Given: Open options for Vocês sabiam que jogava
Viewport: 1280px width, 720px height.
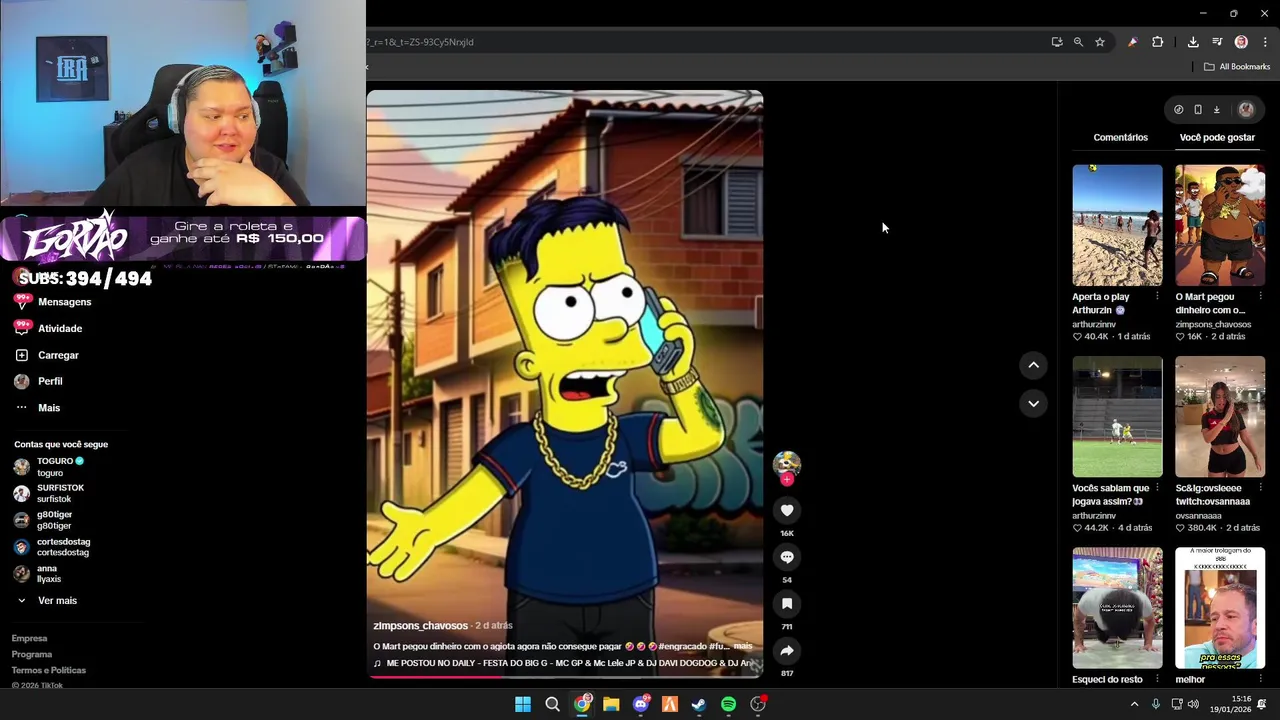Looking at the screenshot, I should pos(1157,488).
